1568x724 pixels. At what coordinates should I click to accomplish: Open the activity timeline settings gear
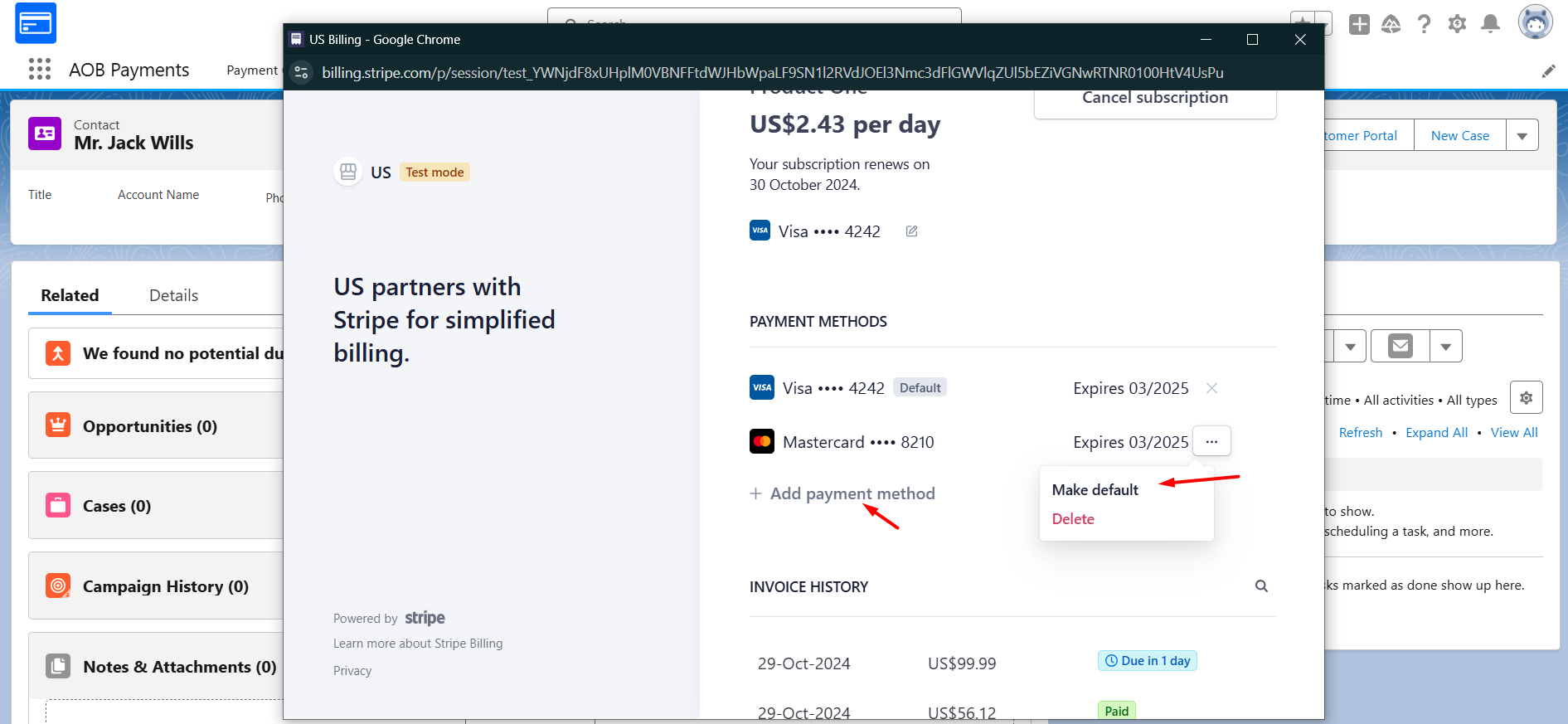(x=1527, y=398)
